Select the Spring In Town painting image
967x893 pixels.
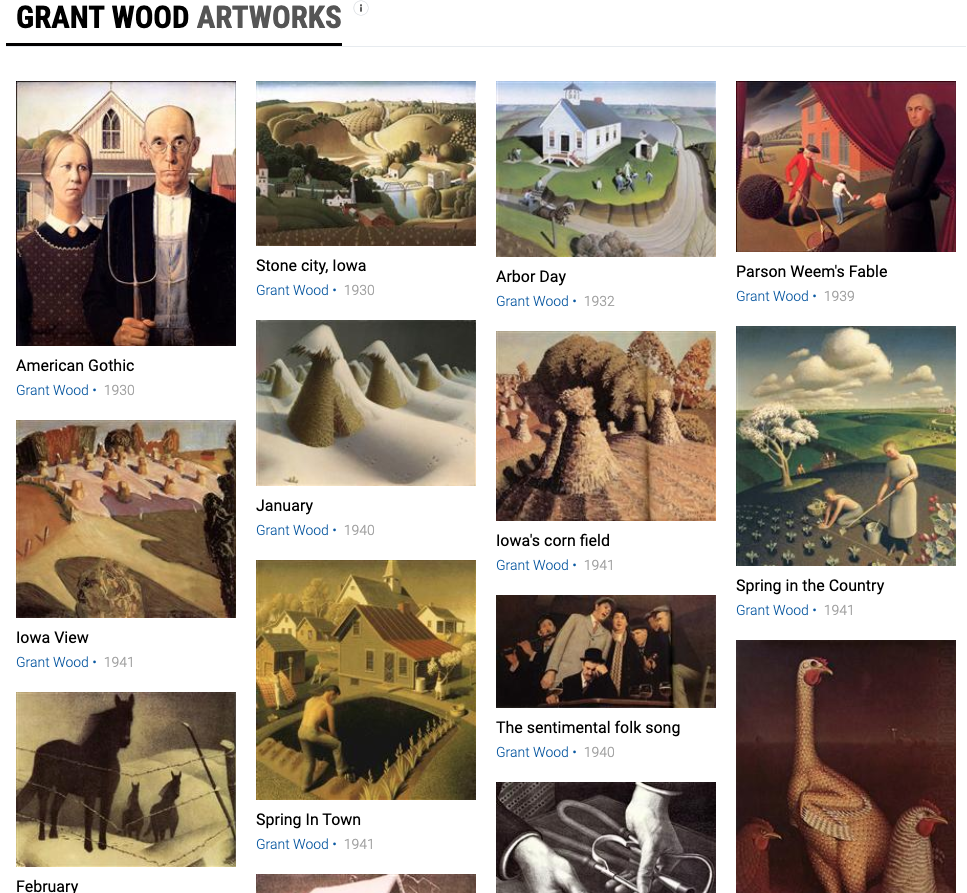[366, 680]
